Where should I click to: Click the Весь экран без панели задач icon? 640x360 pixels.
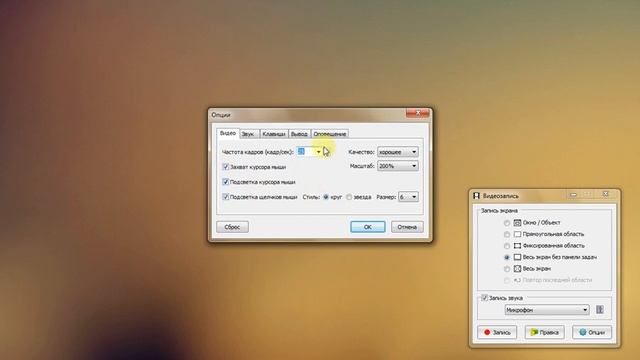click(x=517, y=257)
